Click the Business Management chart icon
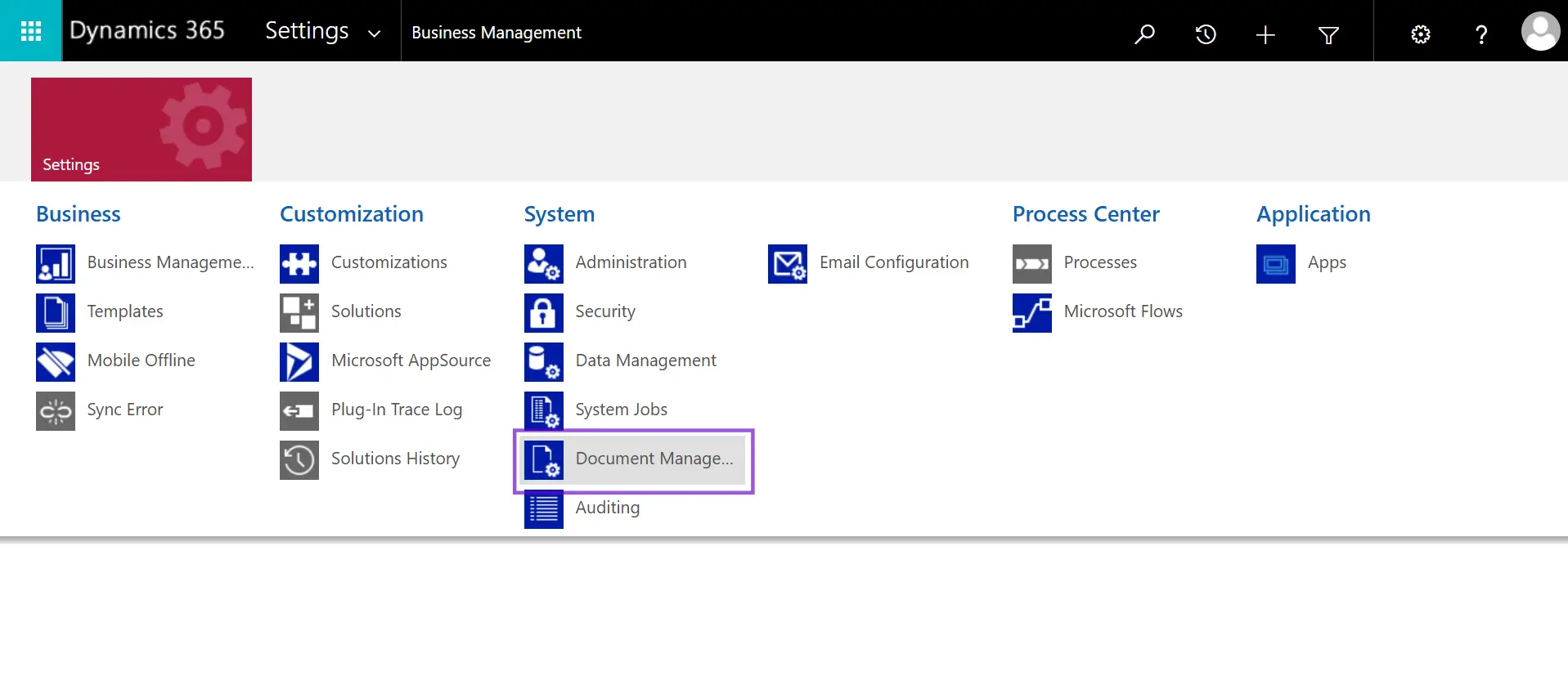Image resolution: width=1568 pixels, height=685 pixels. [x=56, y=264]
